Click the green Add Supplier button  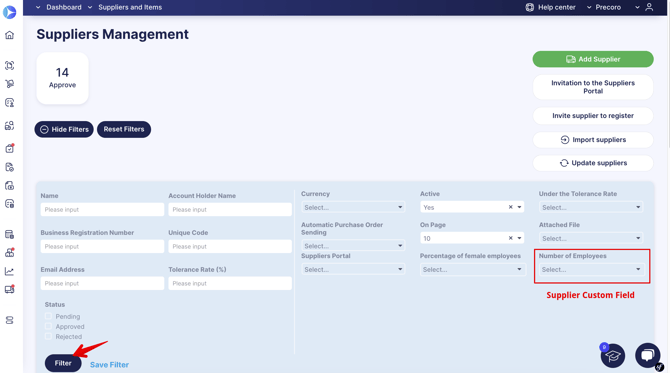coord(593,59)
